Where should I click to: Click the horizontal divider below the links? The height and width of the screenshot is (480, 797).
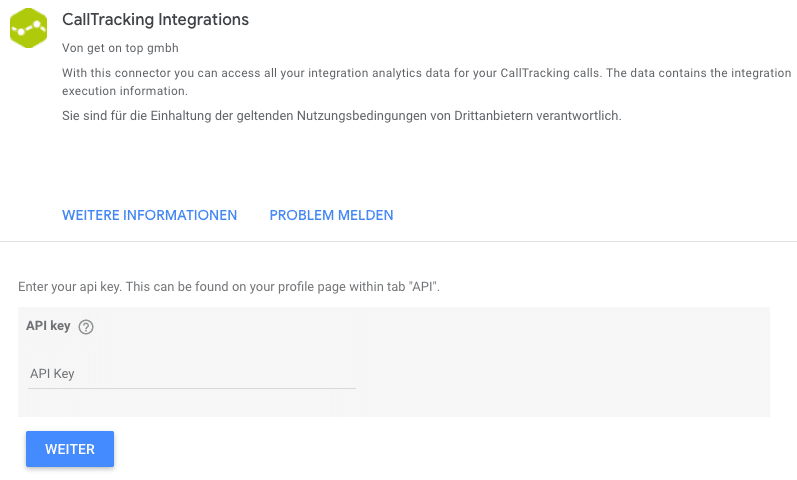coord(398,241)
